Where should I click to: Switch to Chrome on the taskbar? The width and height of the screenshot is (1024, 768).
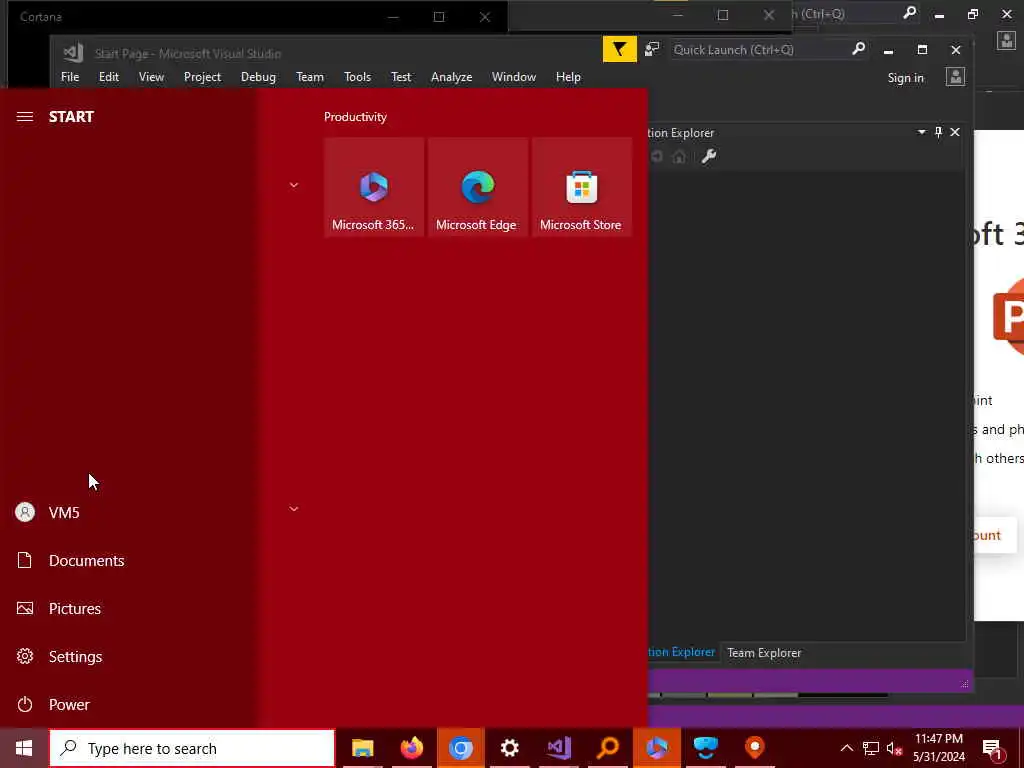(x=460, y=748)
